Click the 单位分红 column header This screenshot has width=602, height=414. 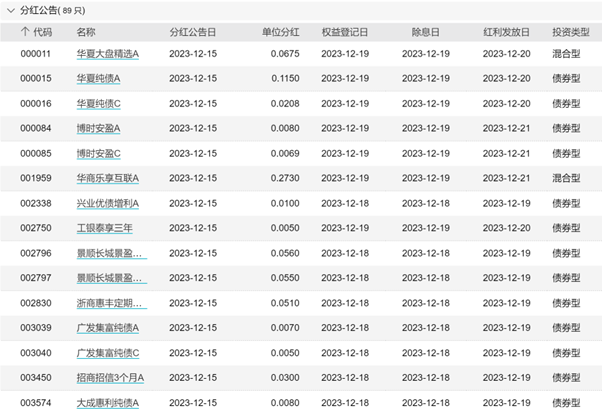(x=281, y=32)
